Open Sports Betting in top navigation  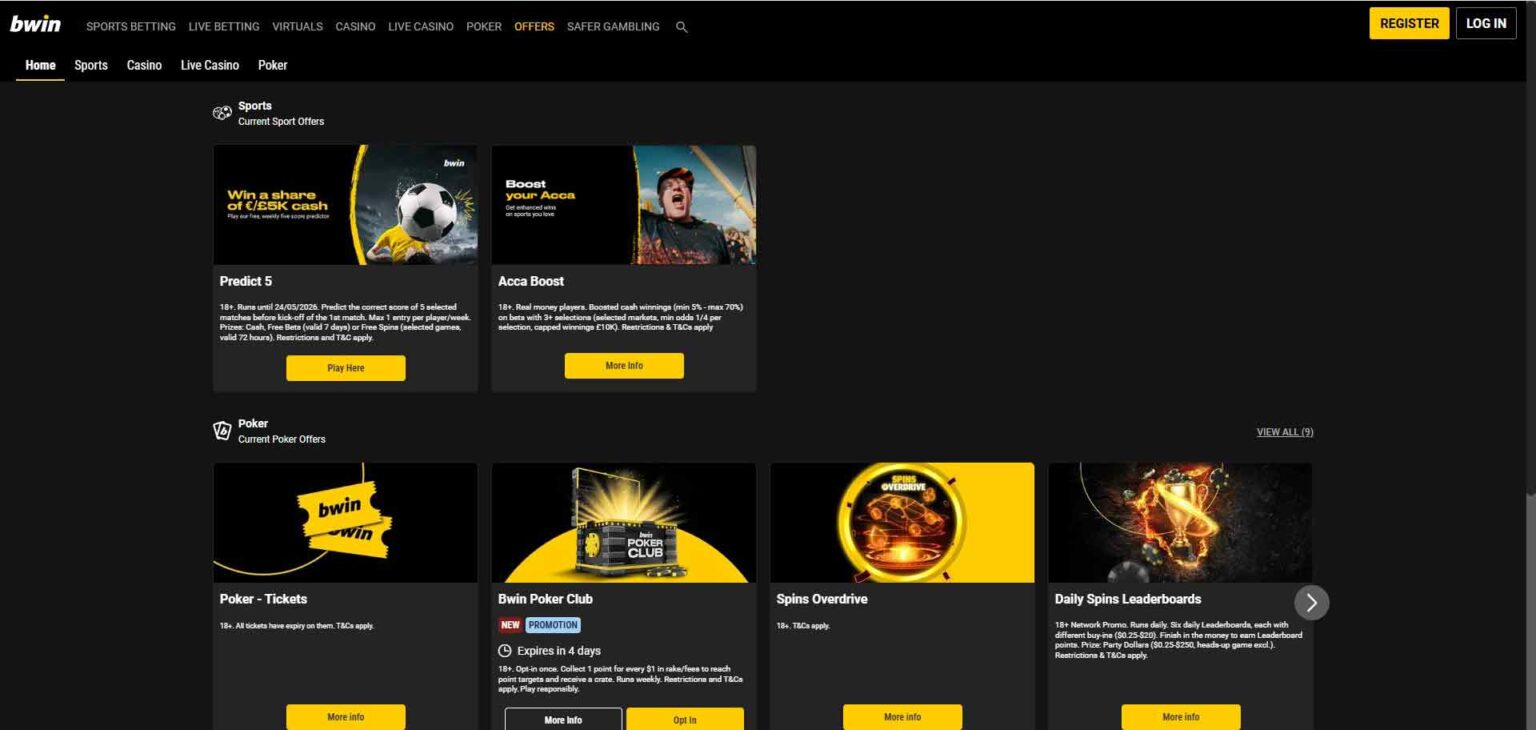131,27
